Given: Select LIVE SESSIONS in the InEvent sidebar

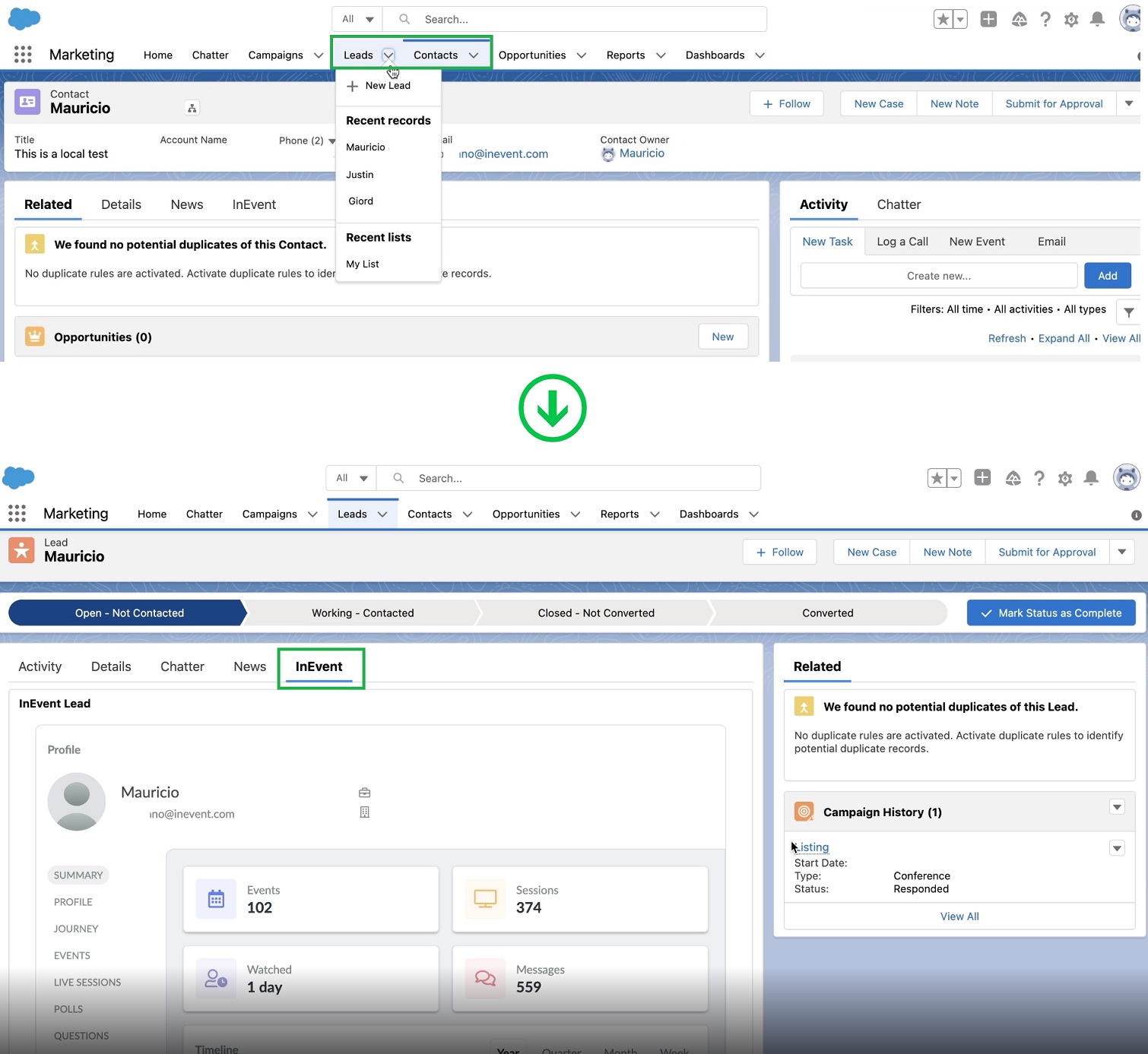Looking at the screenshot, I should 87,982.
